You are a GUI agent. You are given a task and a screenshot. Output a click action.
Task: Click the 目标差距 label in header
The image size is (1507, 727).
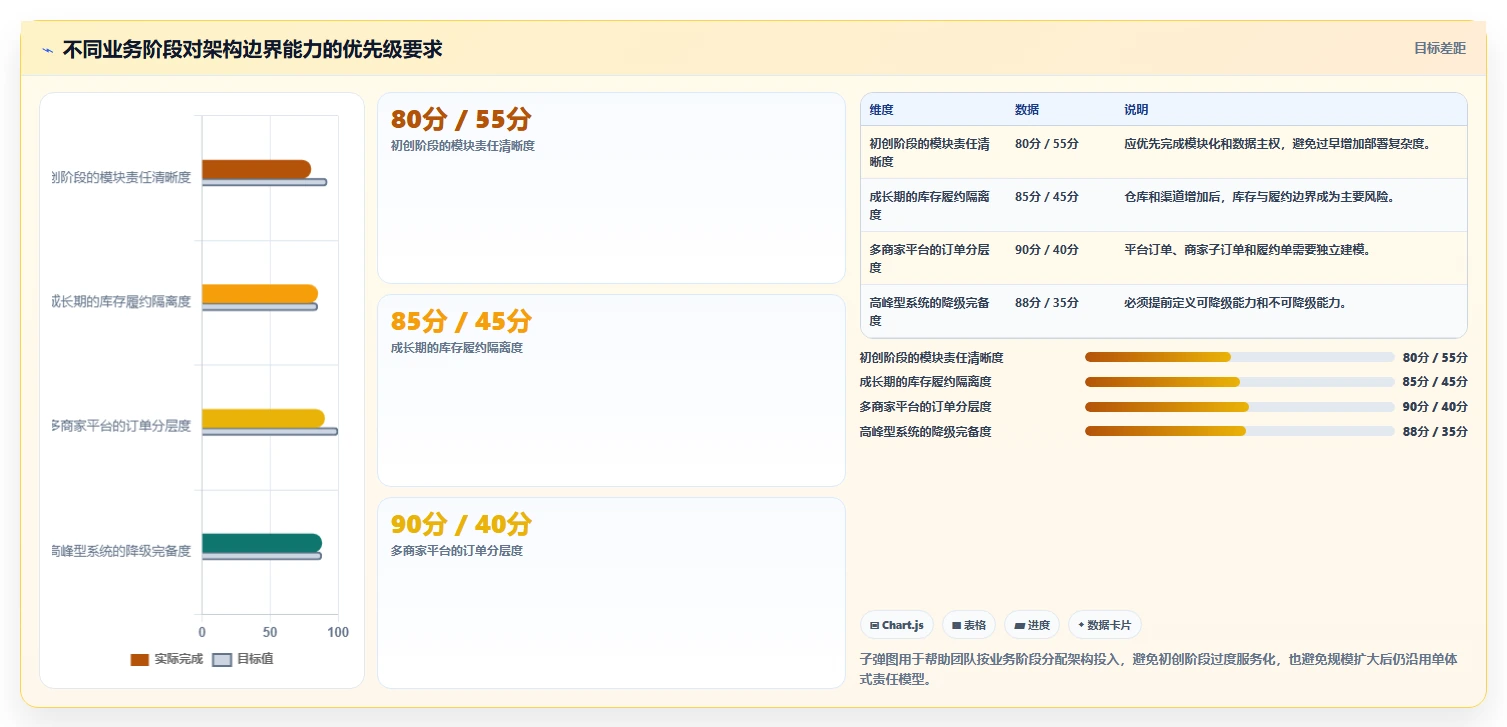(x=1439, y=48)
